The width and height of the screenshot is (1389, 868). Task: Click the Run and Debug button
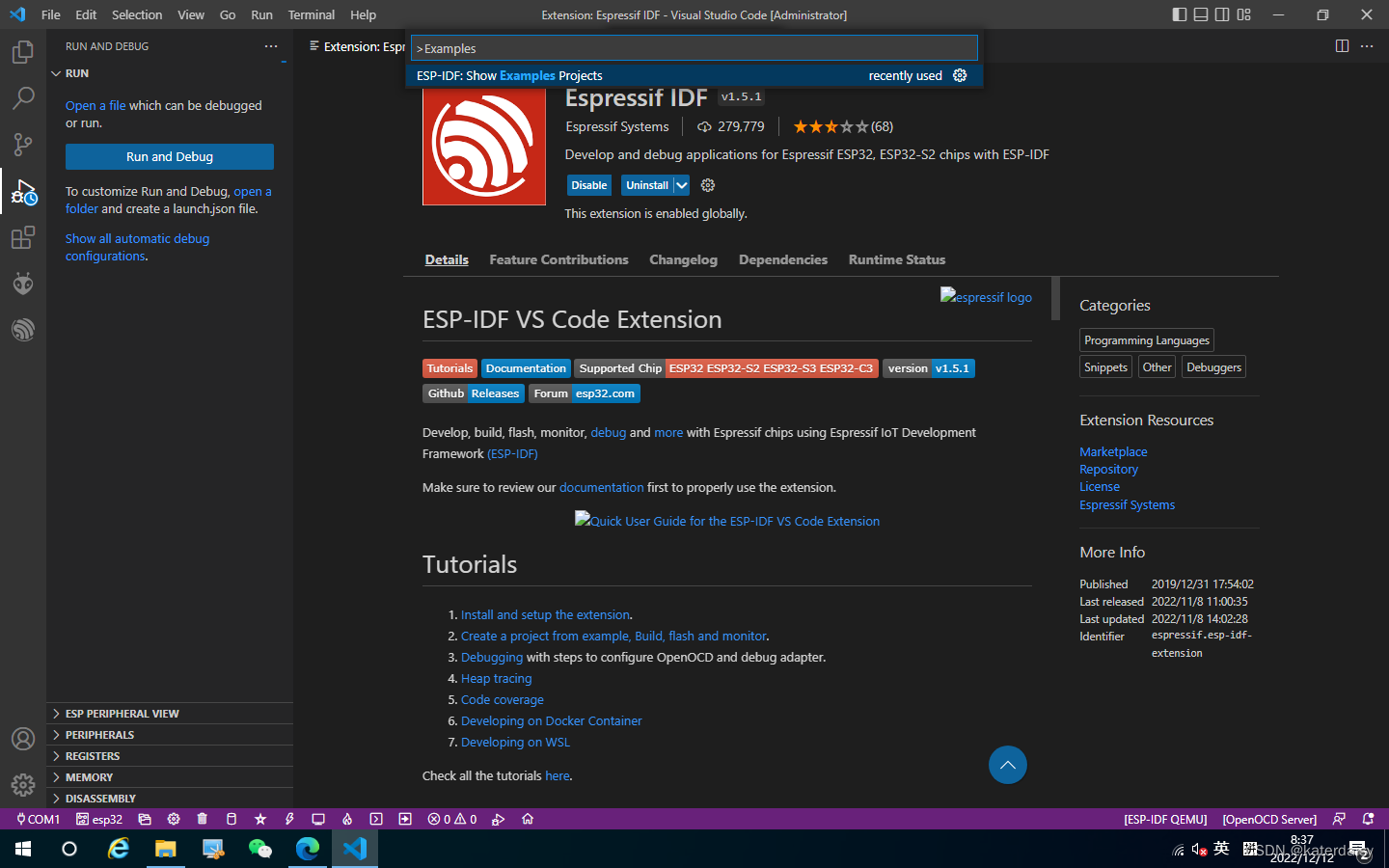tap(170, 156)
